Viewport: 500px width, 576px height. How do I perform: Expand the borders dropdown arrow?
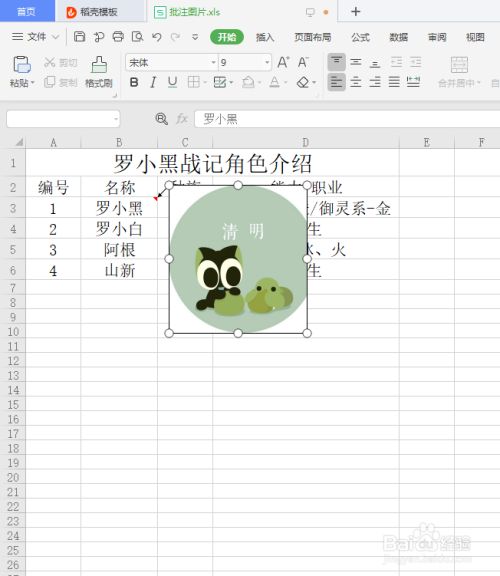tap(205, 82)
